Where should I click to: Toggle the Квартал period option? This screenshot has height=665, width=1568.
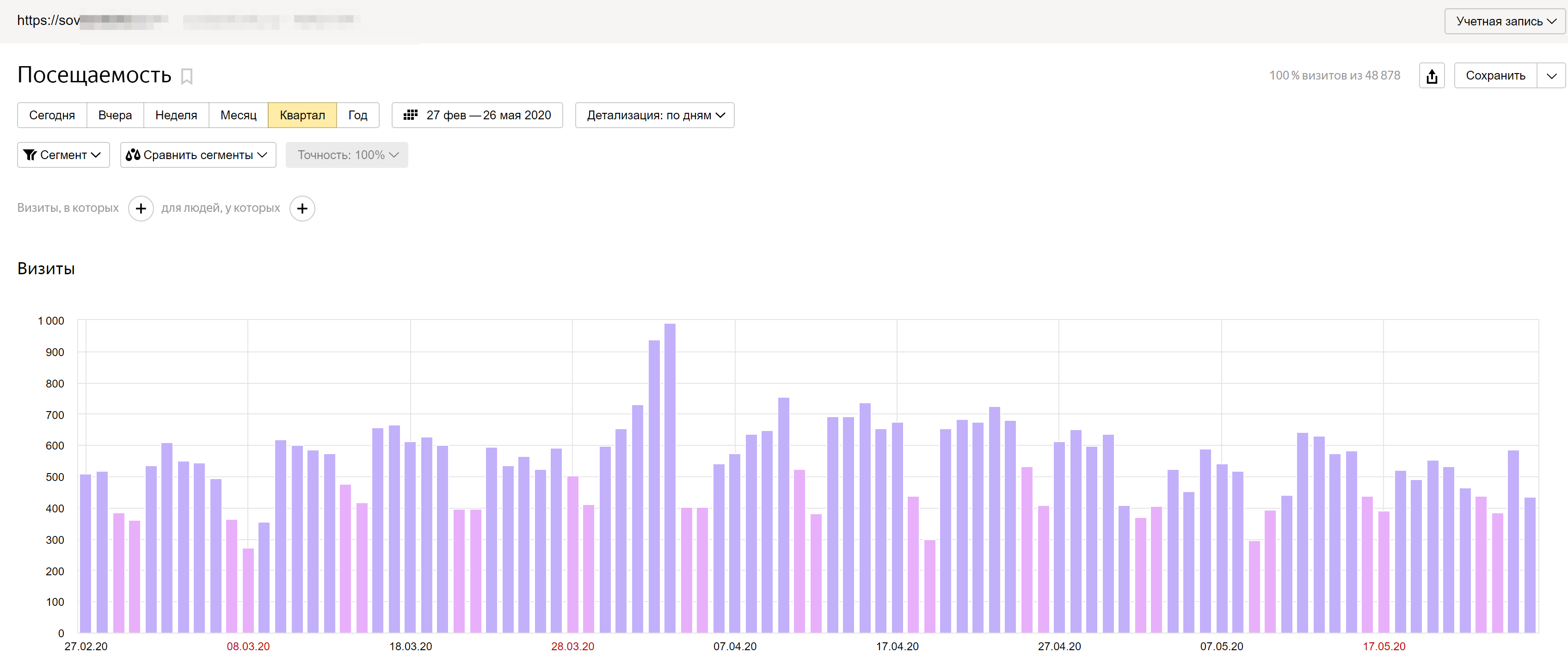[x=302, y=115]
